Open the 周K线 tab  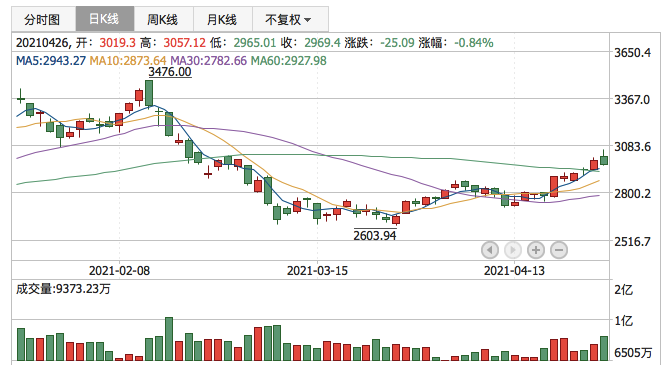point(164,19)
